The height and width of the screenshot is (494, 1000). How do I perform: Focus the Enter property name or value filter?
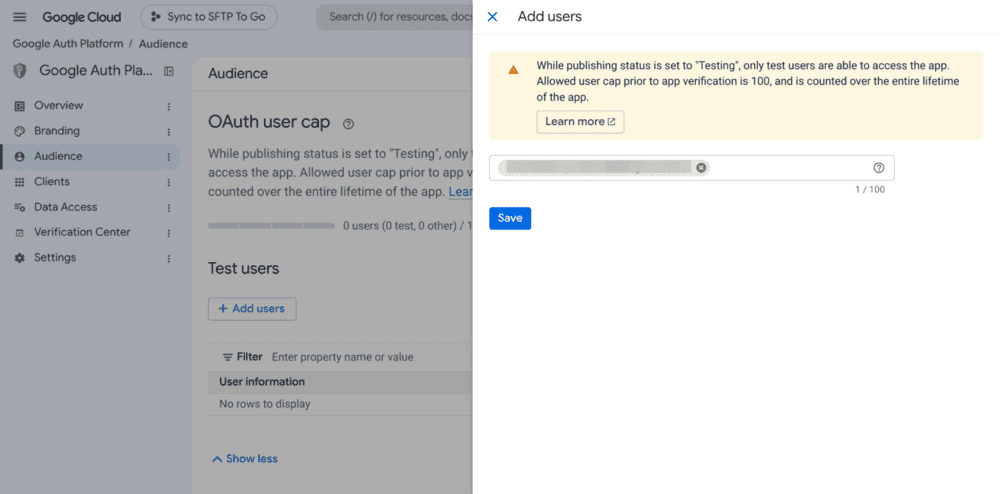tap(342, 357)
